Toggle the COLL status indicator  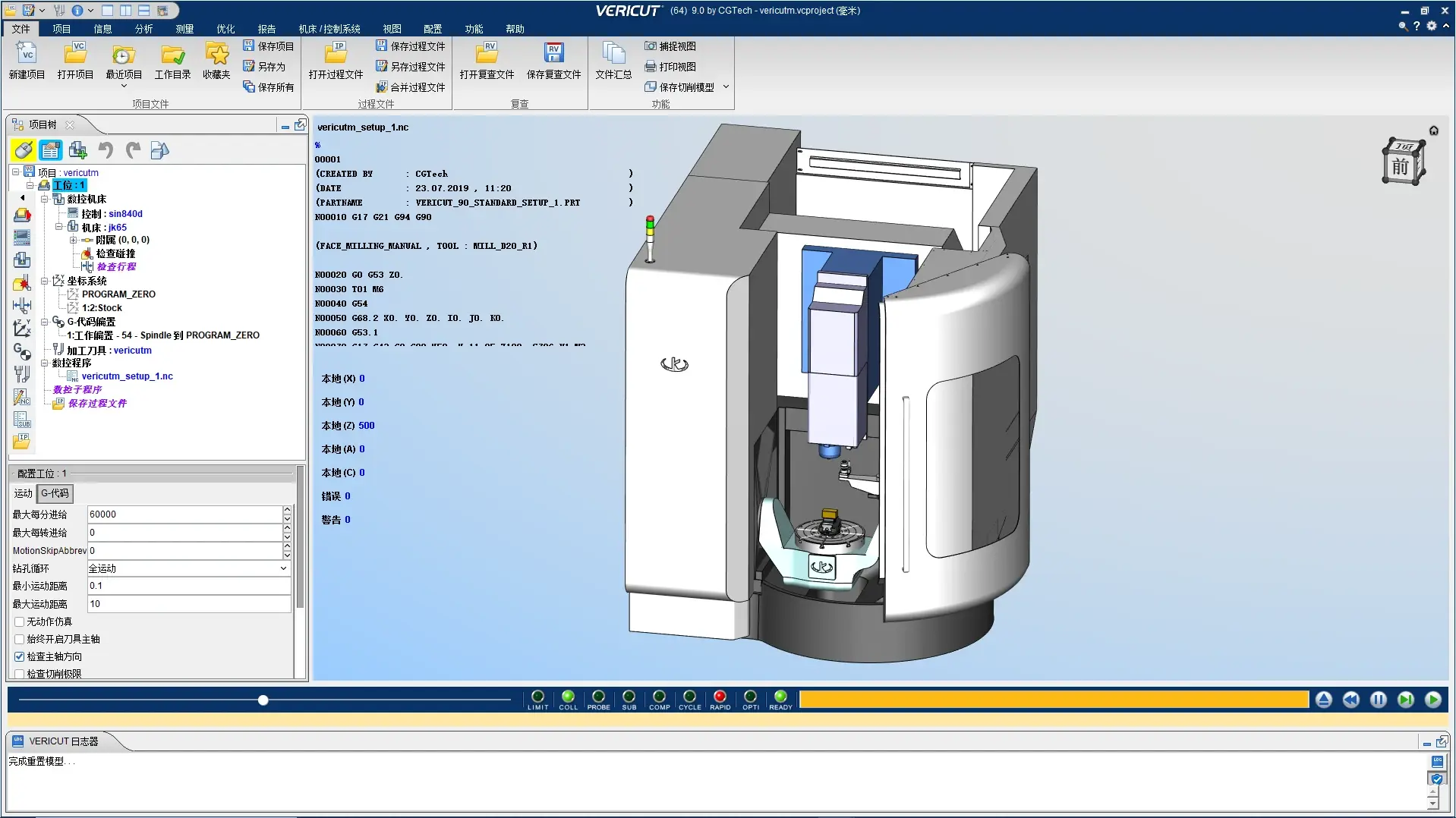click(x=568, y=700)
